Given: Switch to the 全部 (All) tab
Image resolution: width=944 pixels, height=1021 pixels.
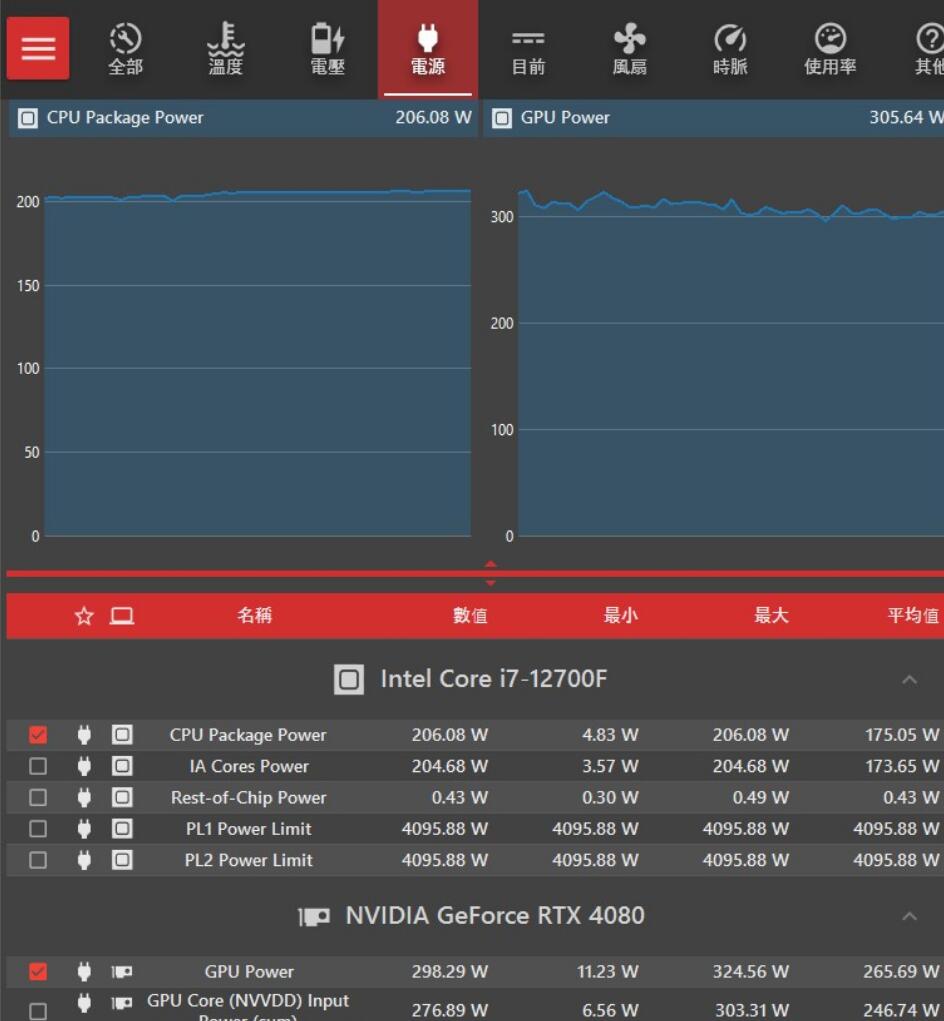Looking at the screenshot, I should pos(125,49).
